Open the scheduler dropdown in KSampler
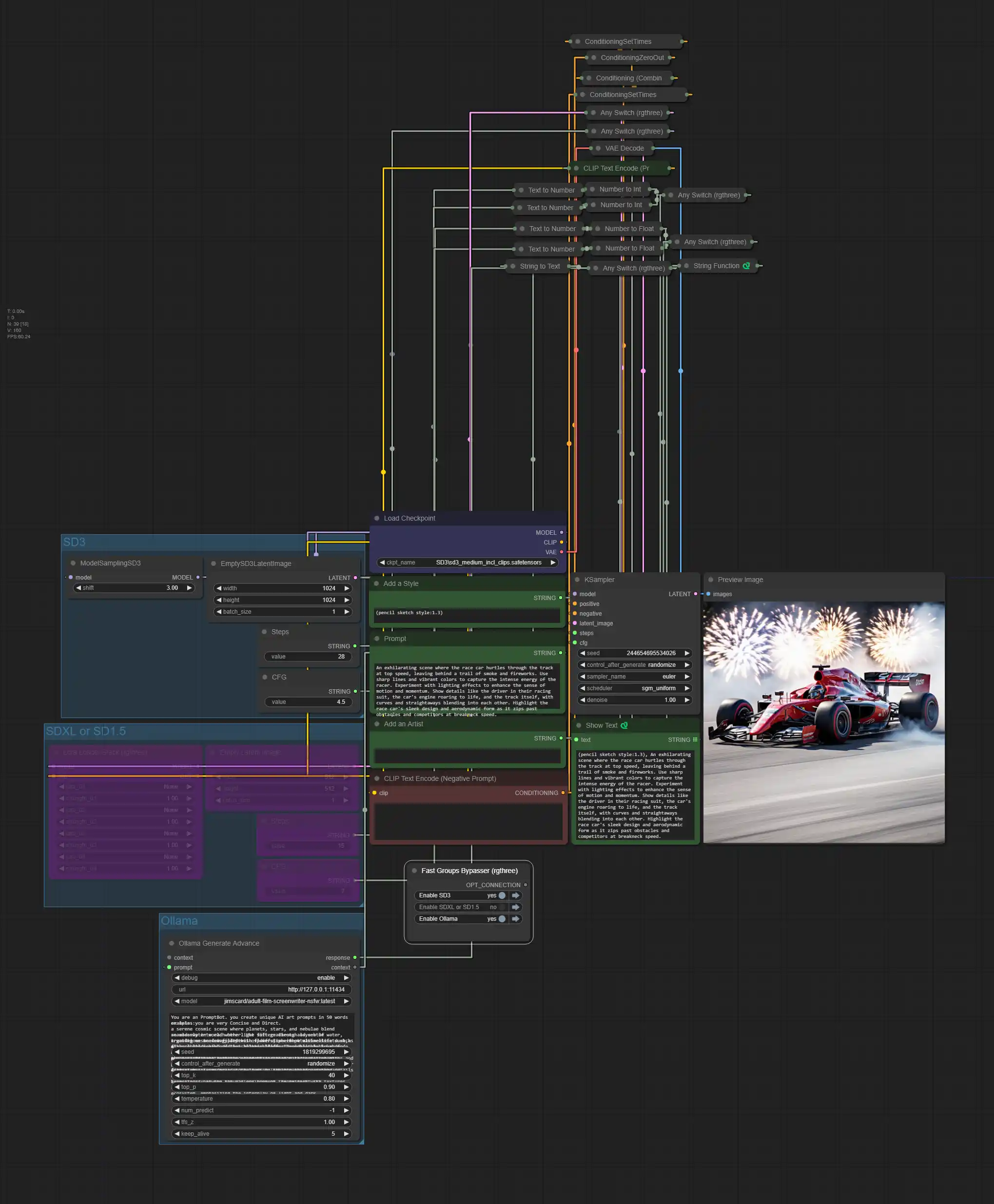Image resolution: width=994 pixels, height=1204 pixels. tap(634, 688)
